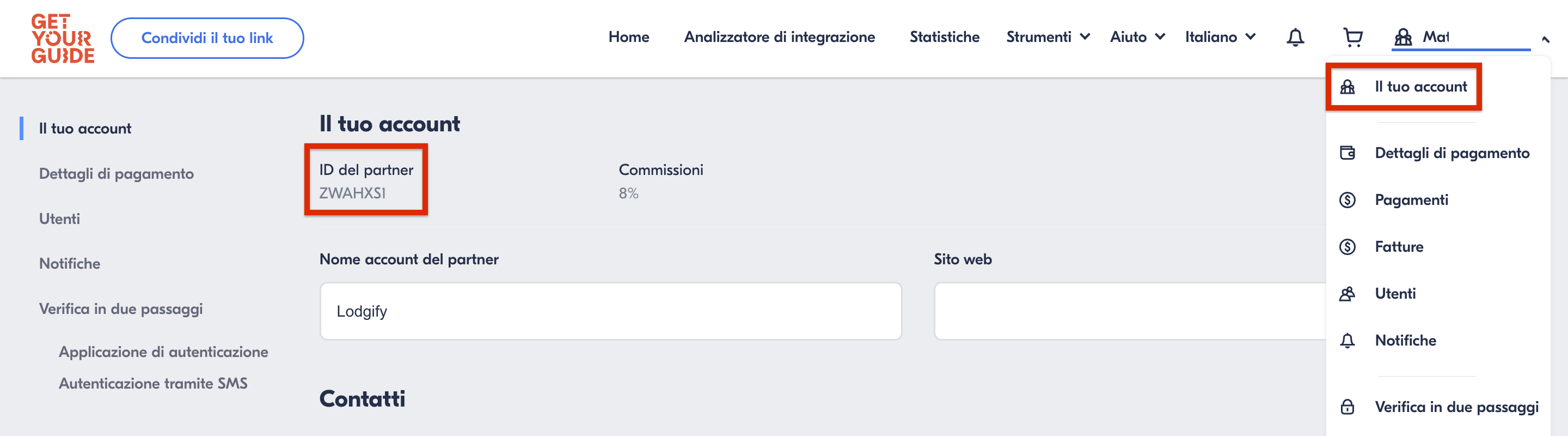Image resolution: width=1568 pixels, height=436 pixels.
Task: Expand the Strumenti dropdown menu
Action: (x=1047, y=37)
